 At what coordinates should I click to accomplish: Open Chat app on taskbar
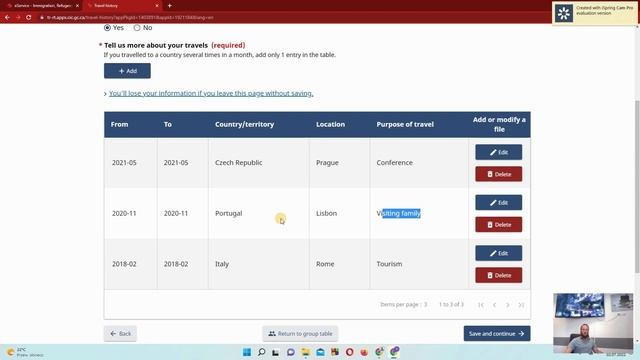(x=291, y=352)
